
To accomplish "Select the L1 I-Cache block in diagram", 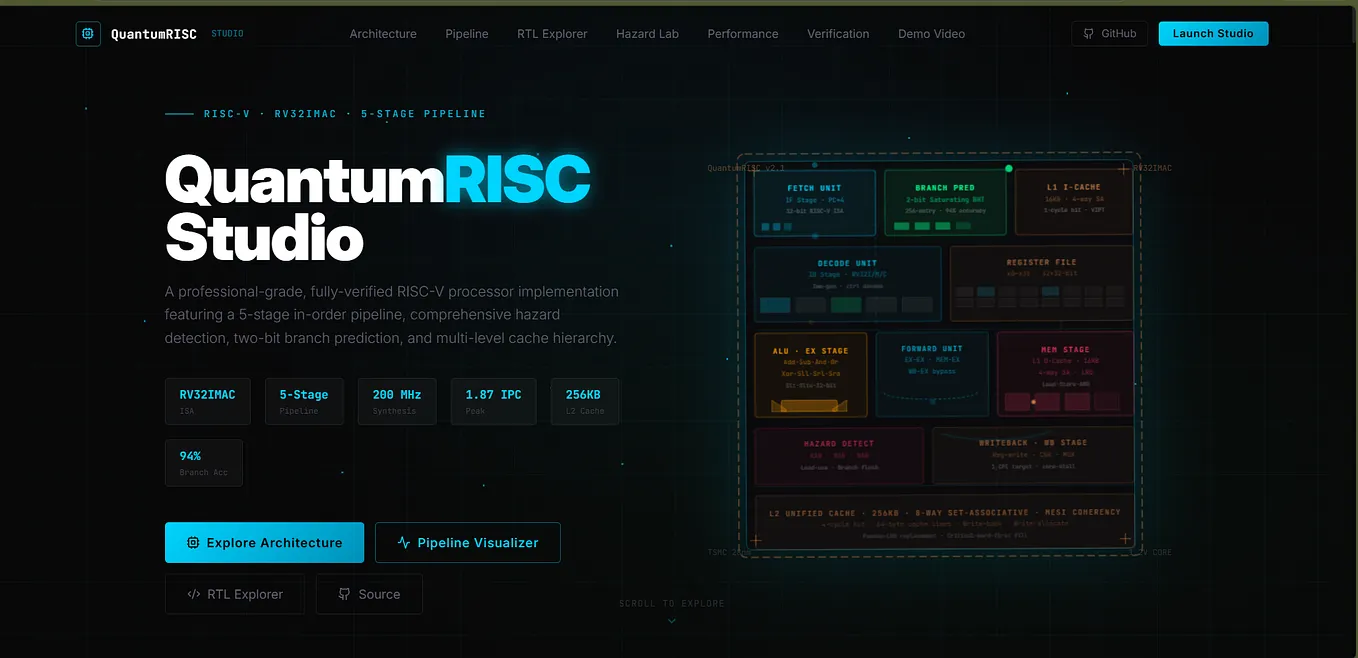I will pos(1074,203).
